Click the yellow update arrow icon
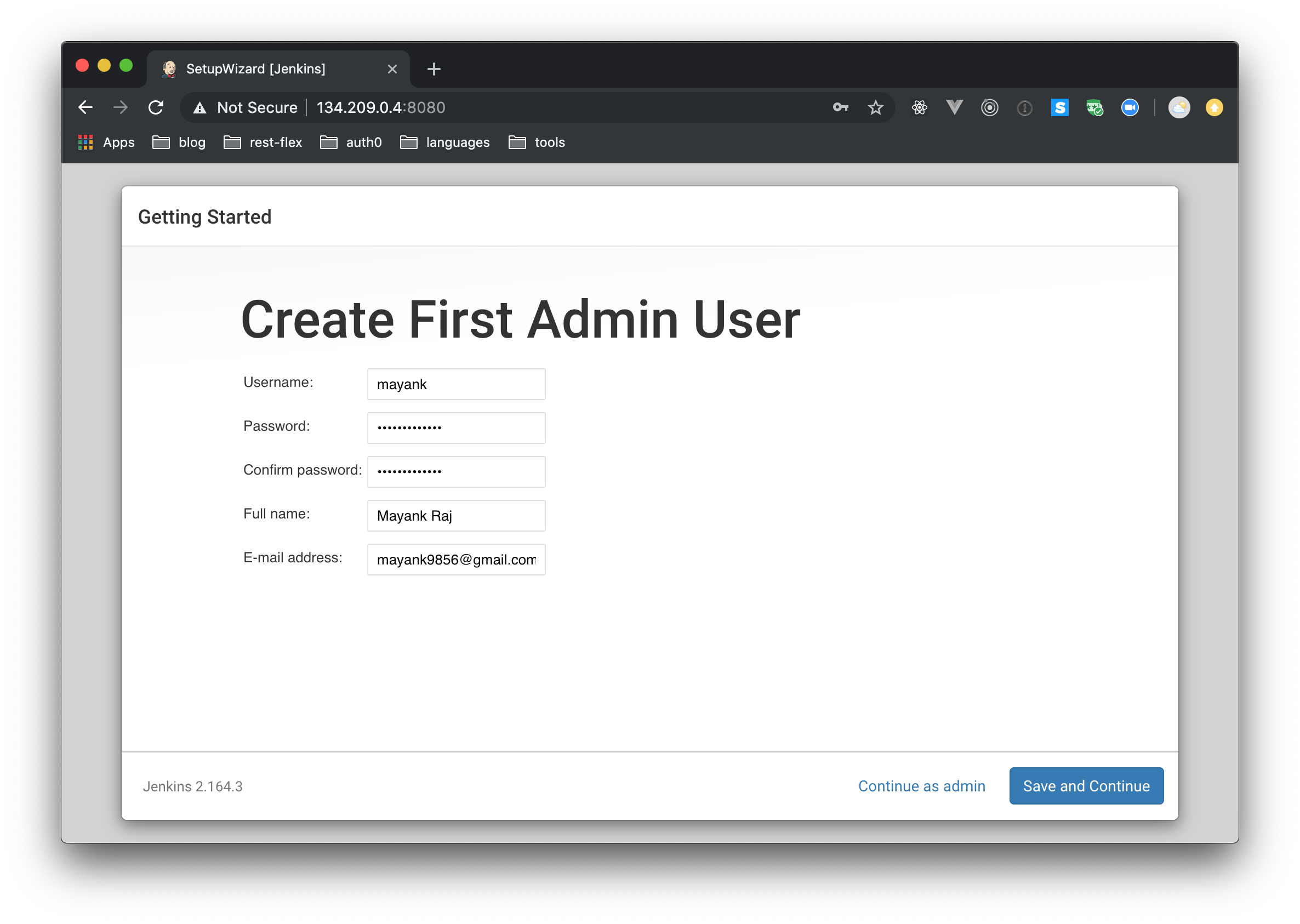This screenshot has width=1300, height=924. tap(1213, 107)
